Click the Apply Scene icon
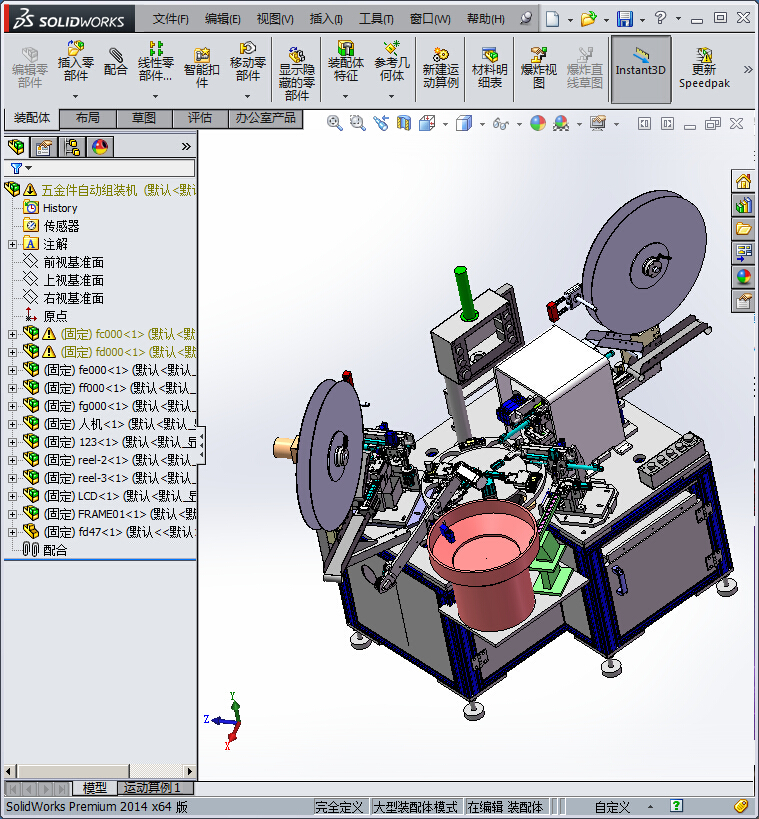Image resolution: width=759 pixels, height=819 pixels. [x=561, y=123]
